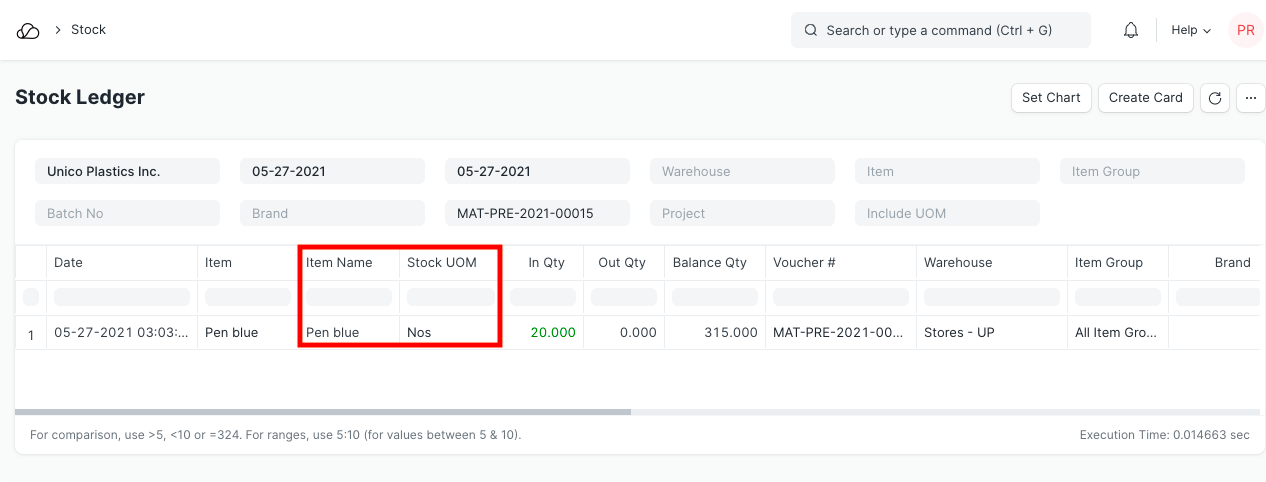The height and width of the screenshot is (482, 1266).
Task: Click the Voucher # MAT-PRE-2021-00015 filter field
Action: click(537, 214)
